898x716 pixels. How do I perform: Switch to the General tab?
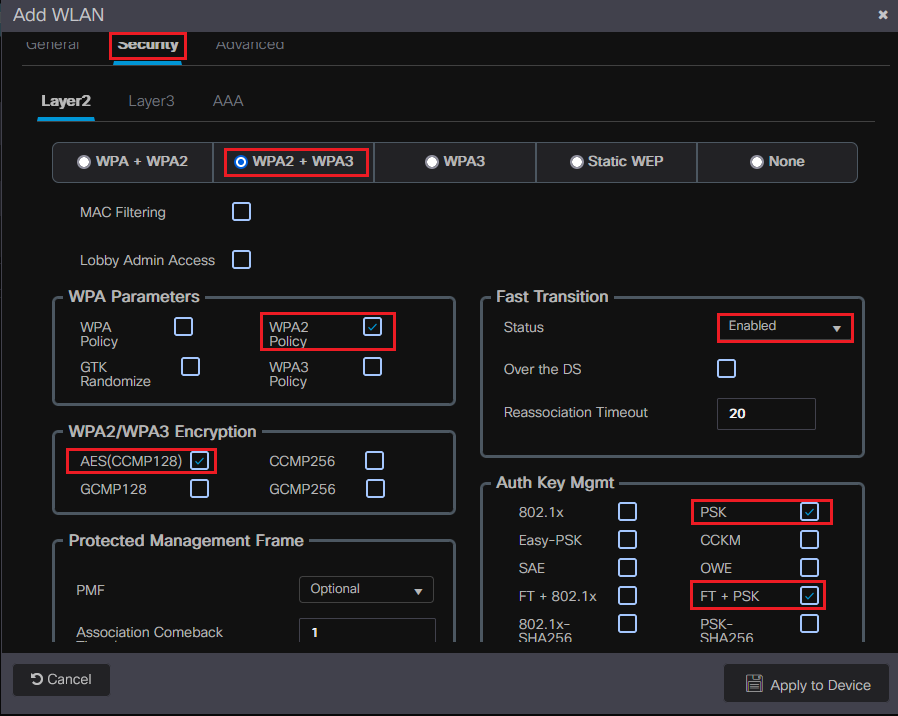pyautogui.click(x=52, y=46)
